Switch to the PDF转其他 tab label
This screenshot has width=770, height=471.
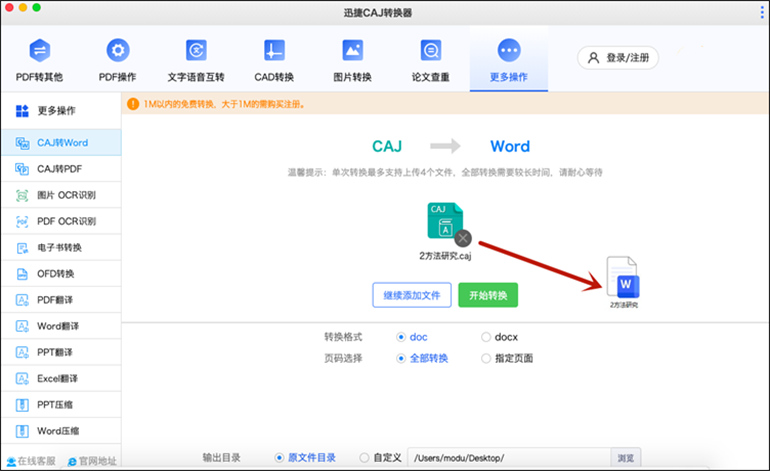click(39, 77)
